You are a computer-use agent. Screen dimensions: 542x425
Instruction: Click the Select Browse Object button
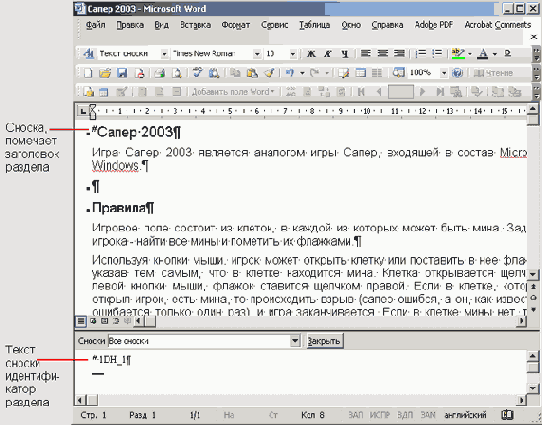(533, 298)
